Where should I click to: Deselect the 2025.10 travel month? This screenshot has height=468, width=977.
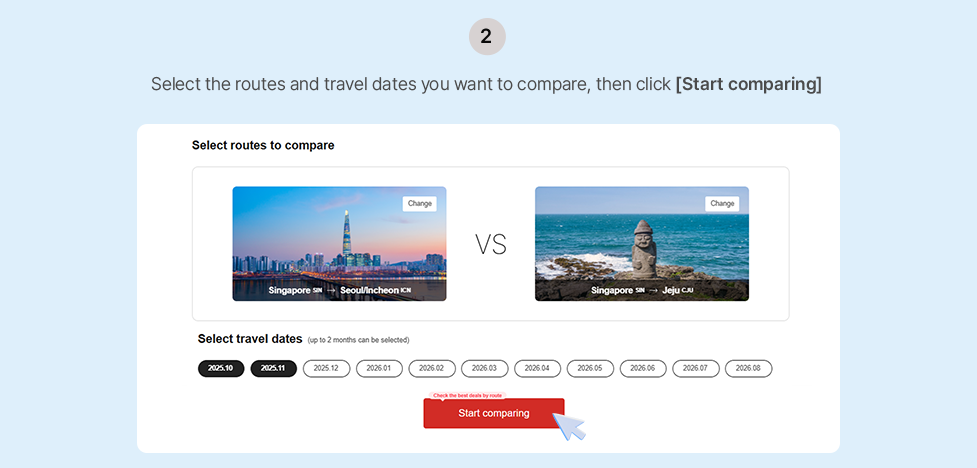coord(221,368)
